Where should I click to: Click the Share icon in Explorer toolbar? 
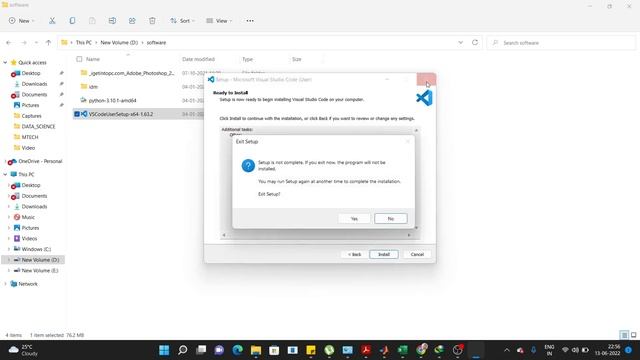click(x=132, y=21)
